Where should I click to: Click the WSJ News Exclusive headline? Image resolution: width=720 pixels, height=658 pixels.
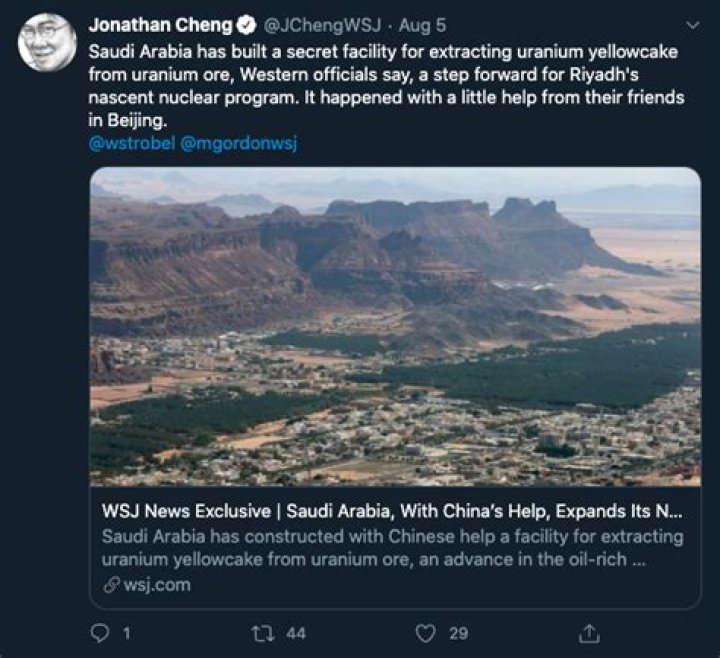(392, 511)
